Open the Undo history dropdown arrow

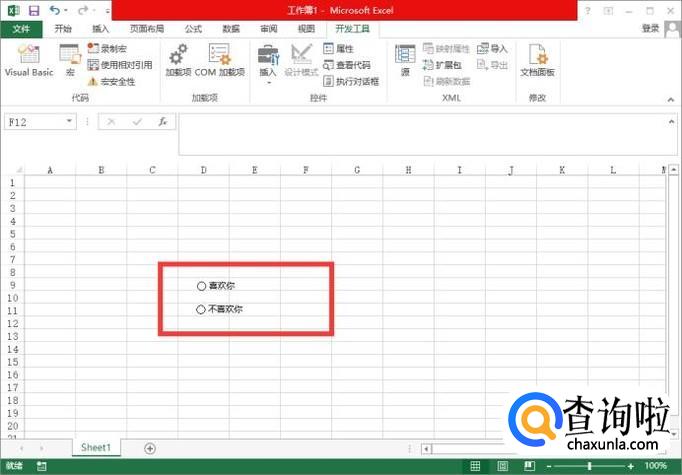(66, 10)
